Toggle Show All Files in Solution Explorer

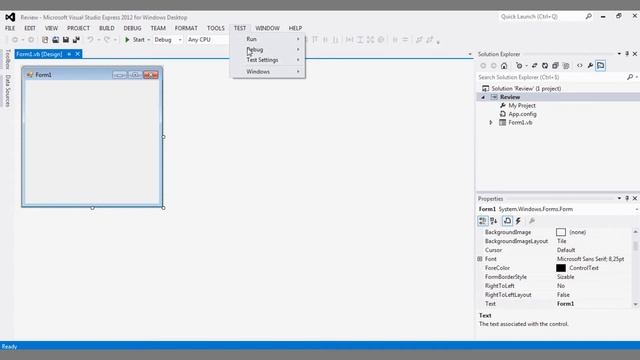(566, 66)
